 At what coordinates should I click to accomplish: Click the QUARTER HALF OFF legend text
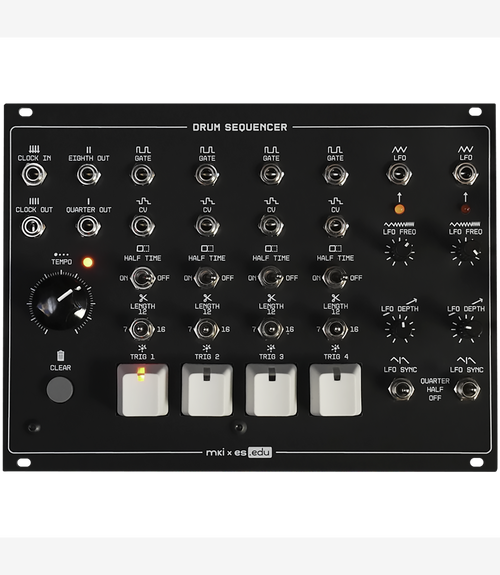(435, 389)
